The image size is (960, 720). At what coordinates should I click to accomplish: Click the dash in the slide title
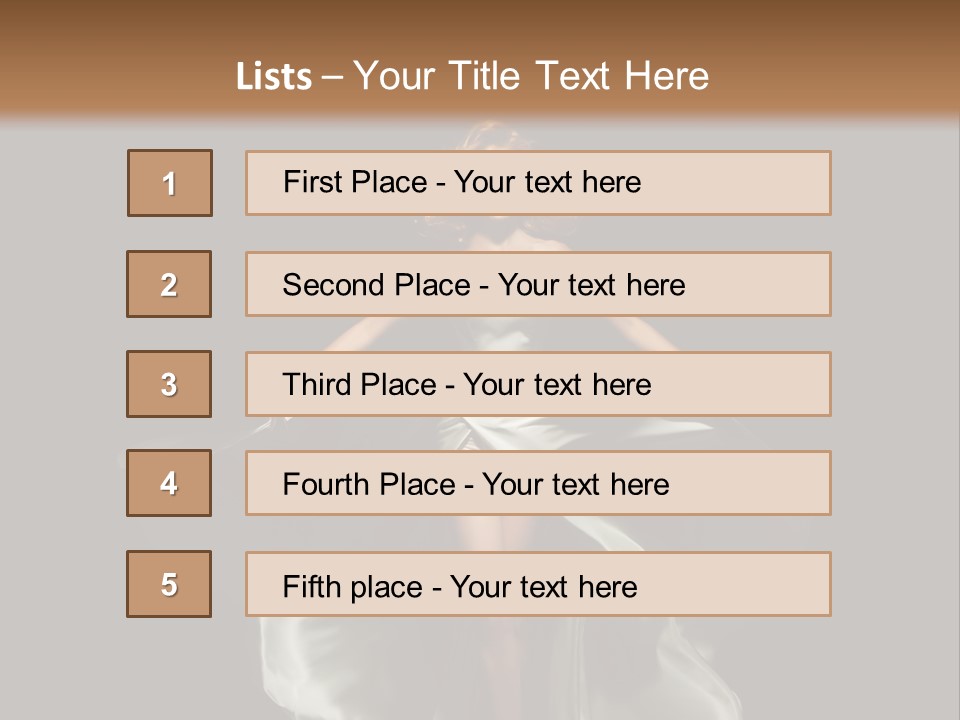tap(333, 77)
